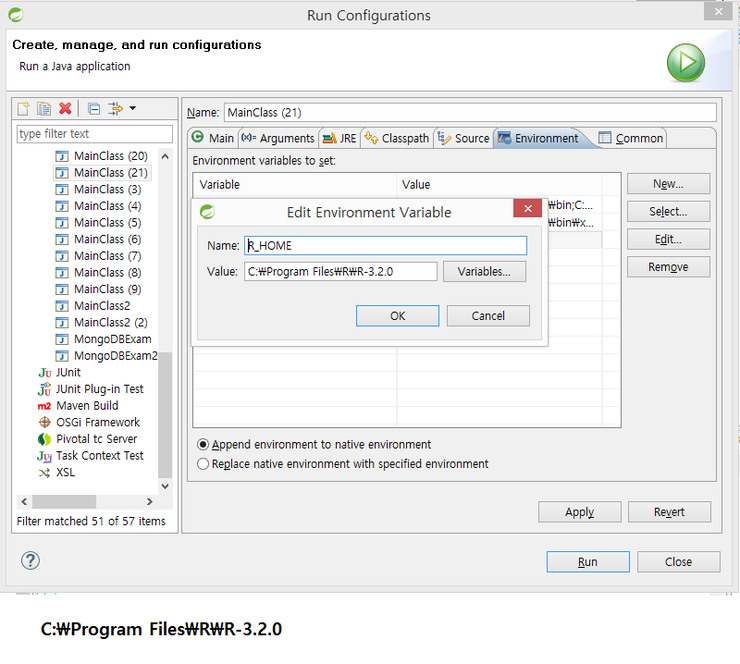The height and width of the screenshot is (664, 740).
Task: Close the Edit Environment Variable dialog
Action: tap(527, 209)
